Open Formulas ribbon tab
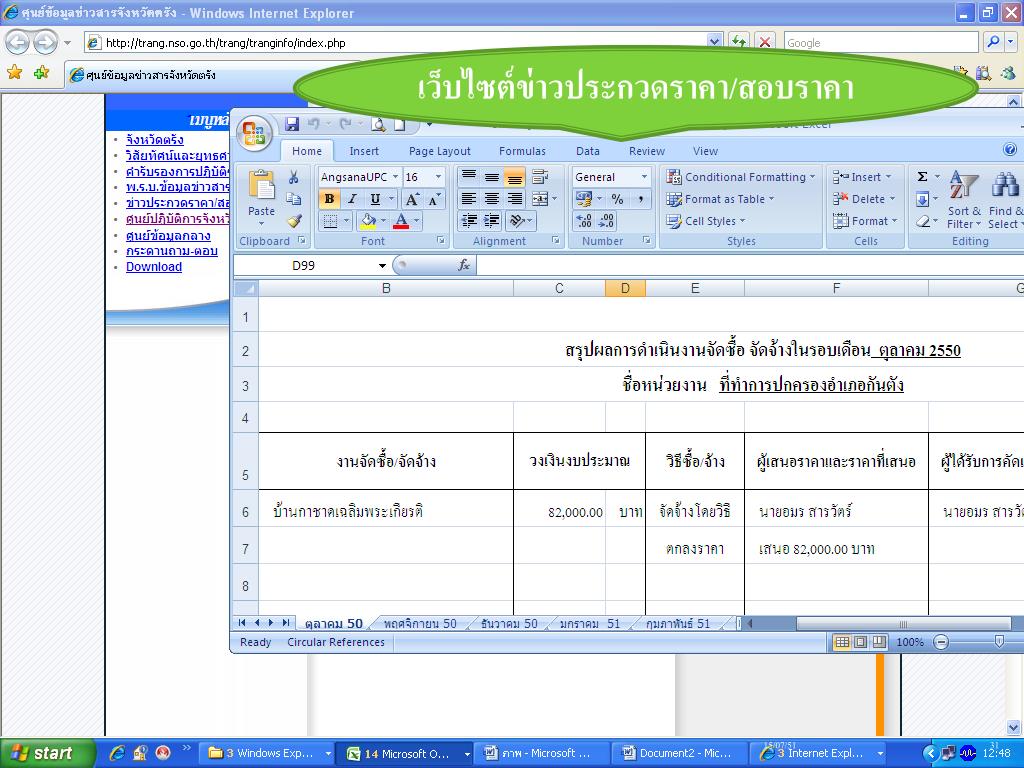 coord(522,151)
